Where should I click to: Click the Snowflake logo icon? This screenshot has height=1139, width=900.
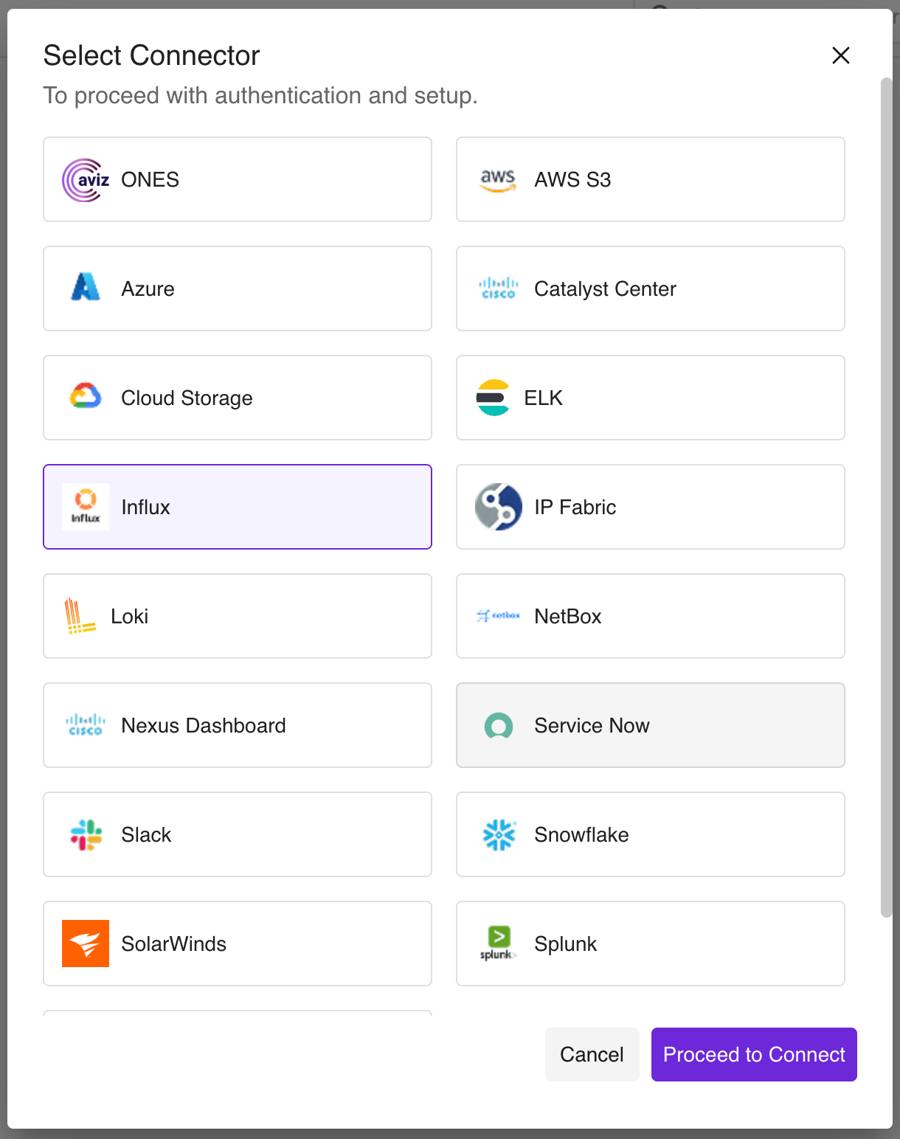coord(498,834)
